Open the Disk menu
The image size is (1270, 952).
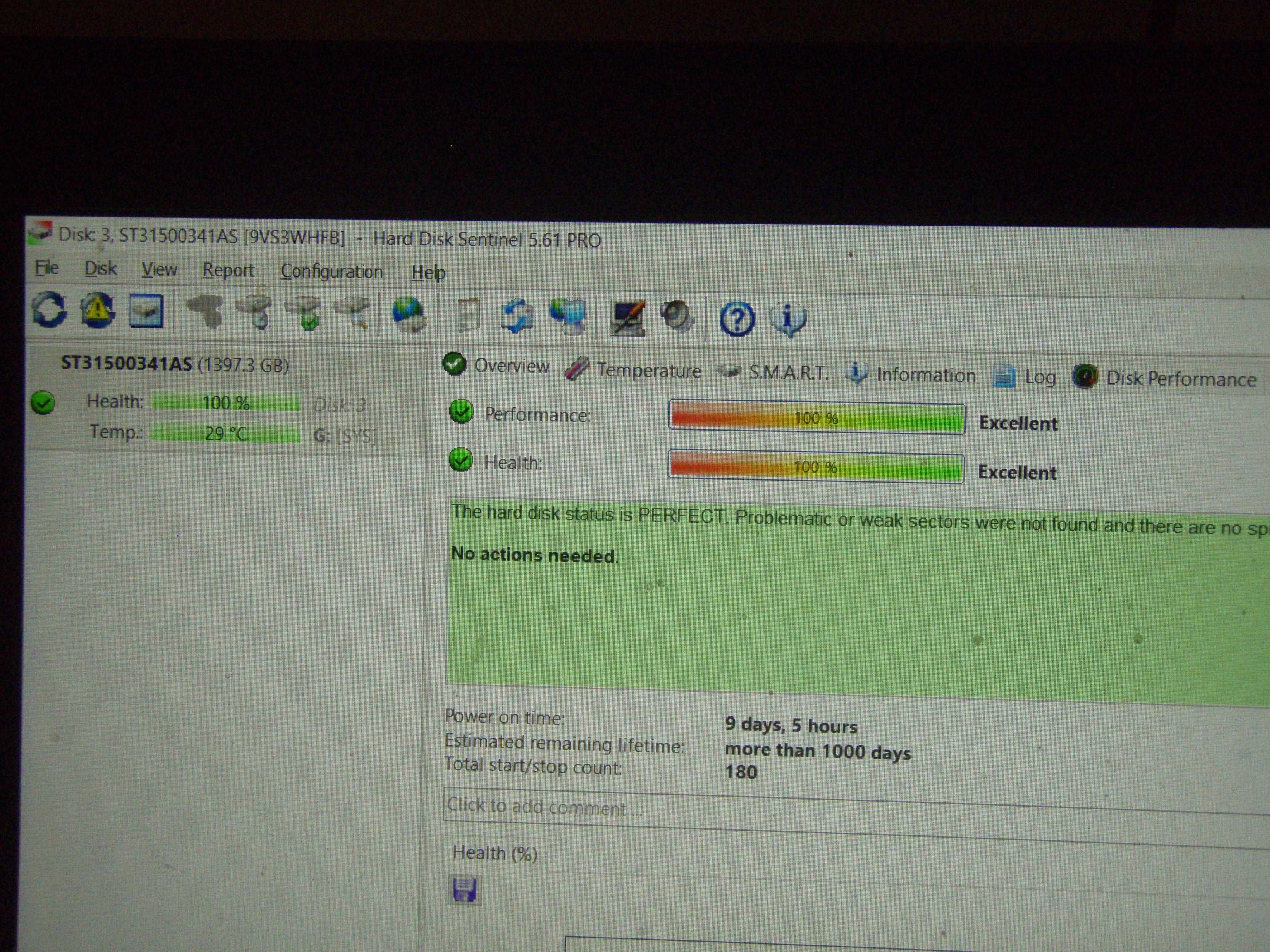(x=100, y=269)
